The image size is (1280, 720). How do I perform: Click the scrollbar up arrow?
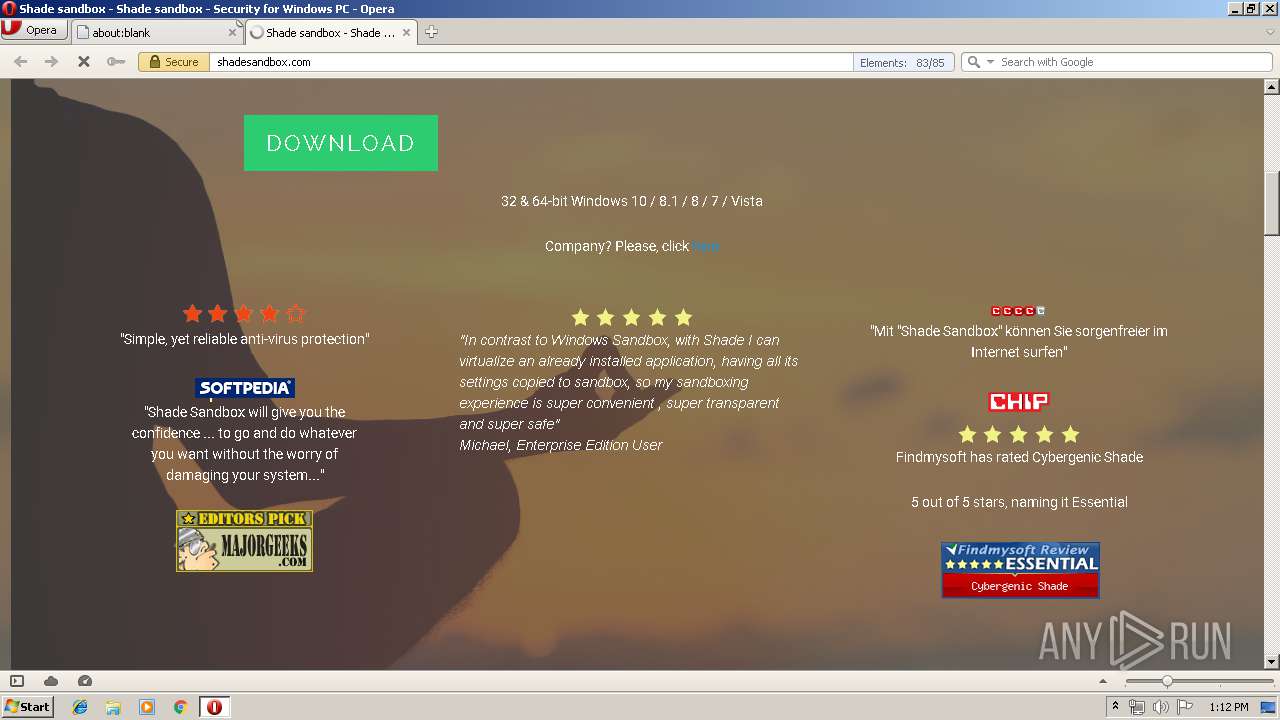coord(1272,87)
